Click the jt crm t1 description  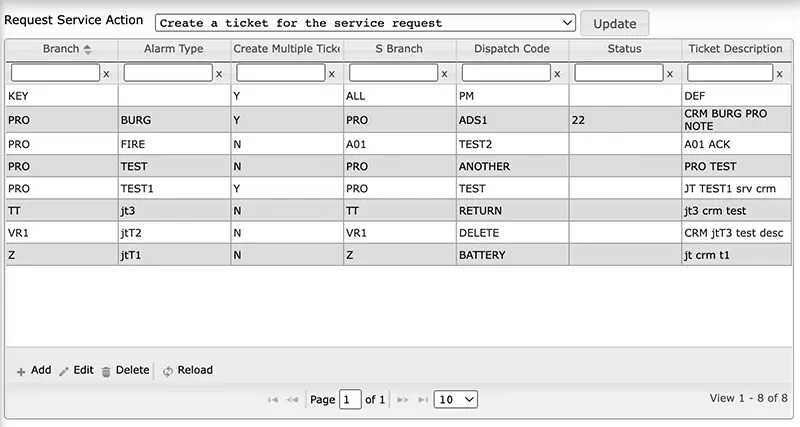pyautogui.click(x=737, y=255)
